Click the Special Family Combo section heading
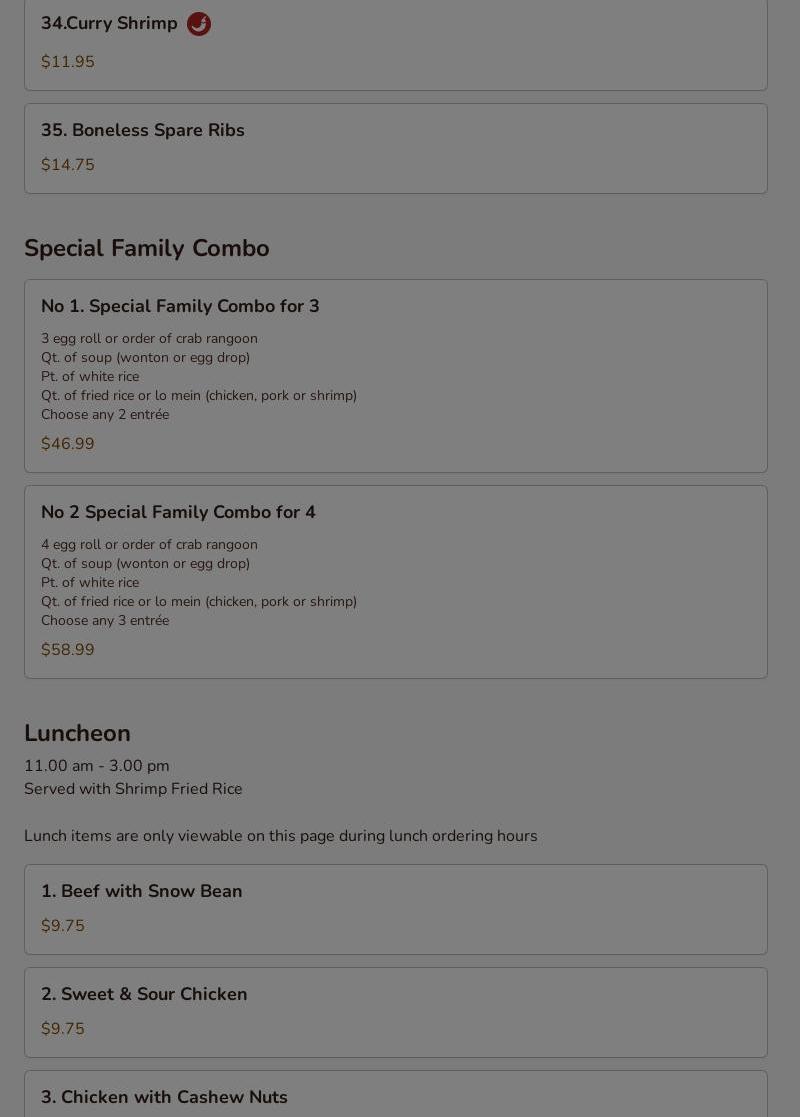 pyautogui.click(x=147, y=249)
